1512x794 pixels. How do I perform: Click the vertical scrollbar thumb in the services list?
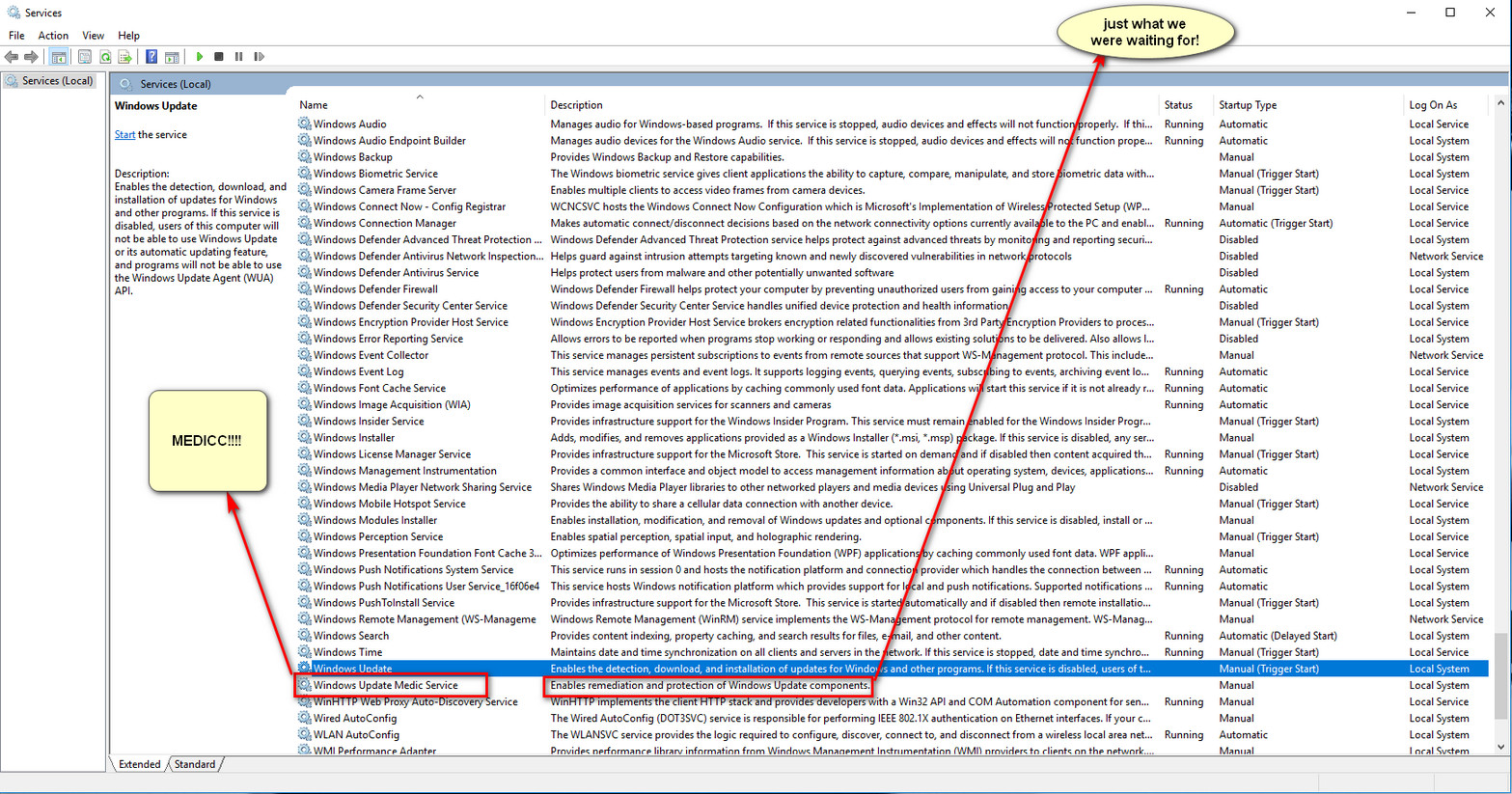click(1499, 675)
